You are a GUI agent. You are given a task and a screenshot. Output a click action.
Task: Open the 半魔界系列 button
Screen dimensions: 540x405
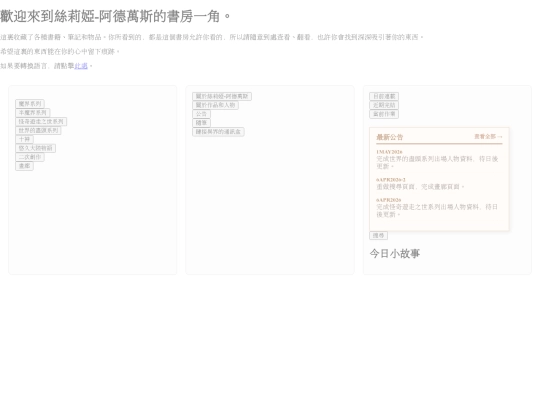point(33,113)
